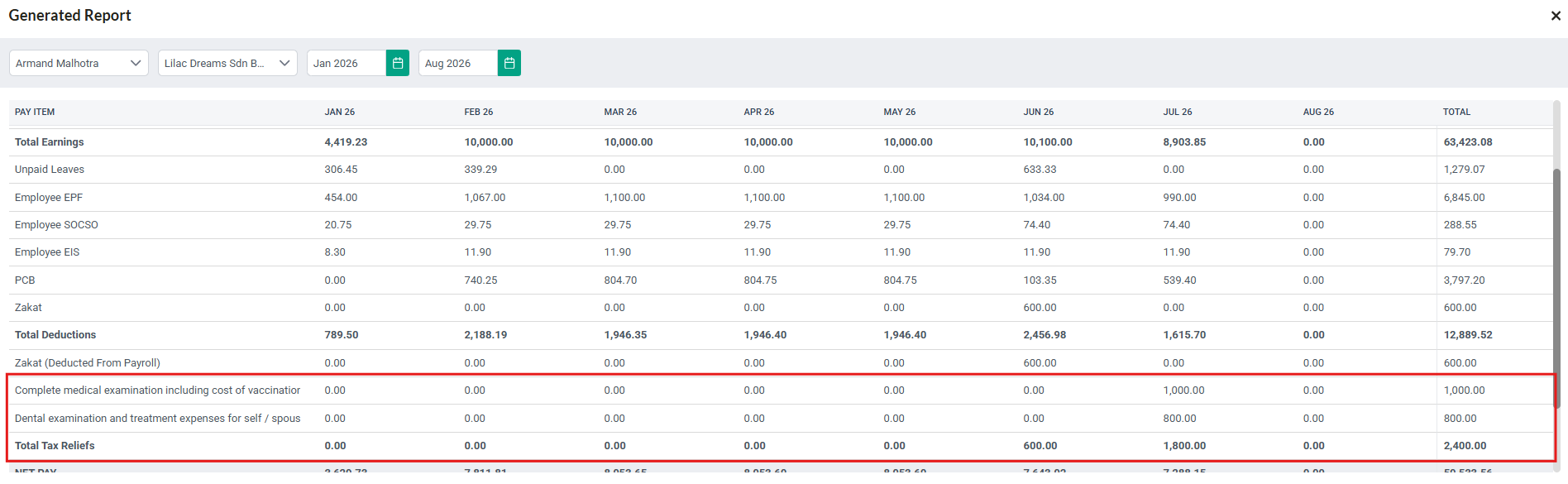This screenshot has height=484, width=1568.
Task: Click Unpaid Leaves January value 306.45
Action: click(341, 170)
